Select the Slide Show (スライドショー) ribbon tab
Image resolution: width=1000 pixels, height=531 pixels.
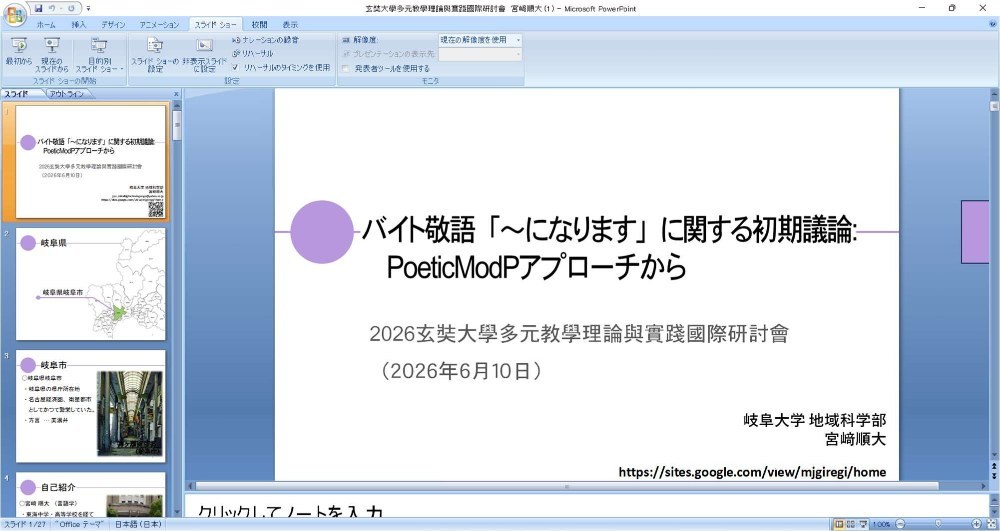(x=216, y=25)
